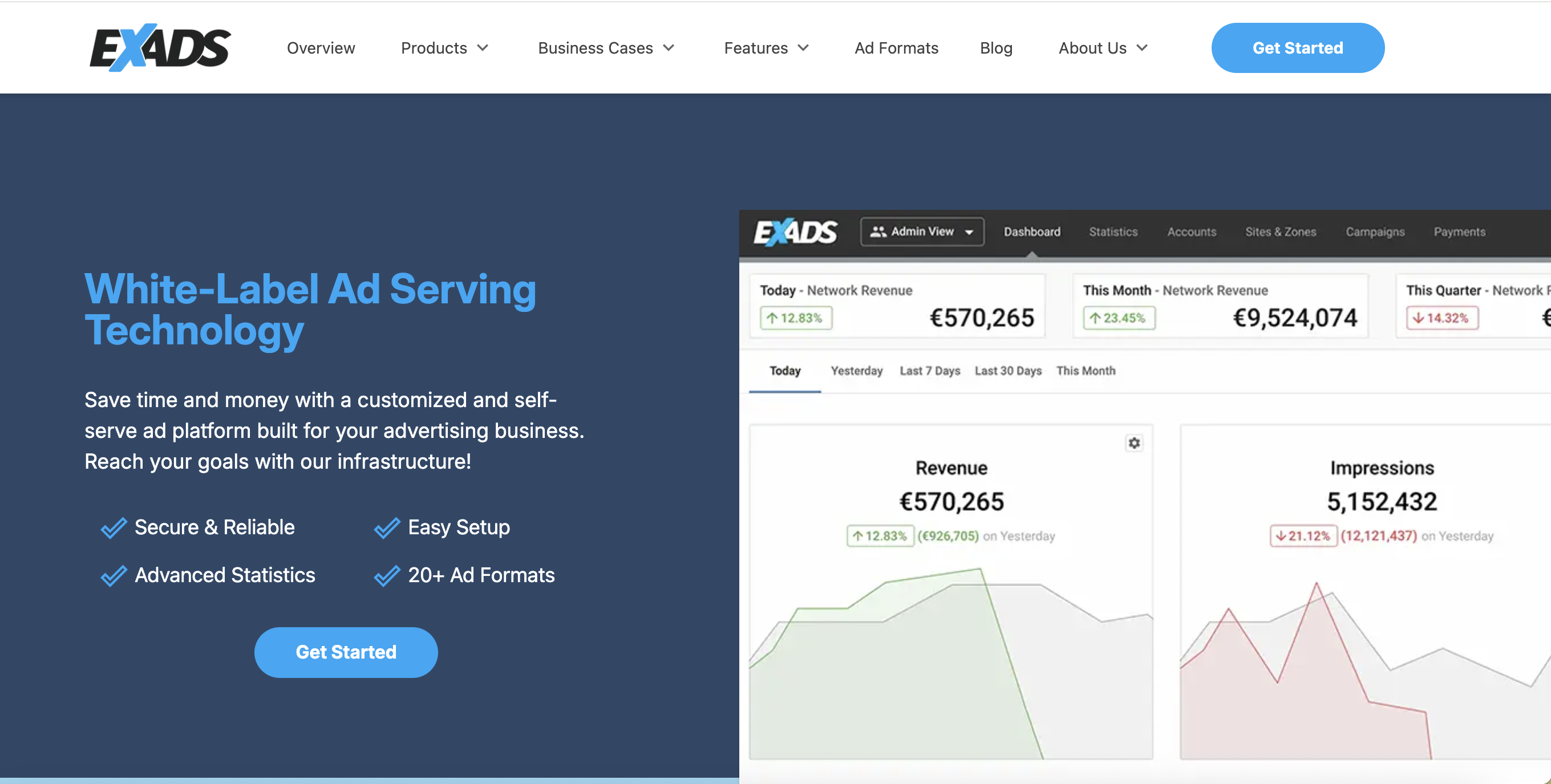The image size is (1551, 784).
Task: Switch to the Yesterday tab
Action: coord(856,371)
